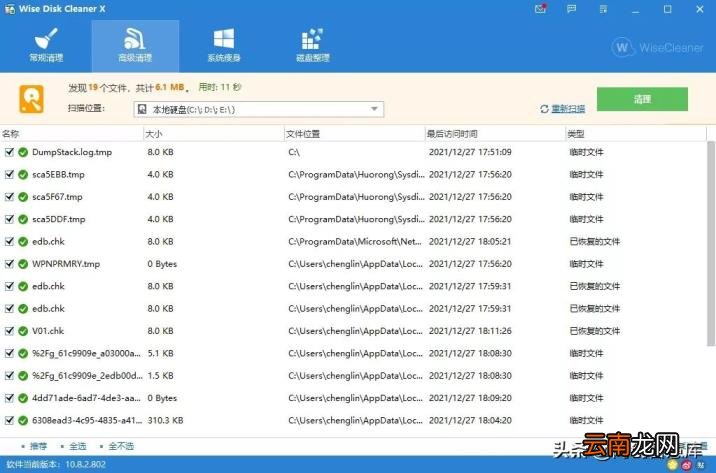Sort by 大小 column header

[214, 134]
